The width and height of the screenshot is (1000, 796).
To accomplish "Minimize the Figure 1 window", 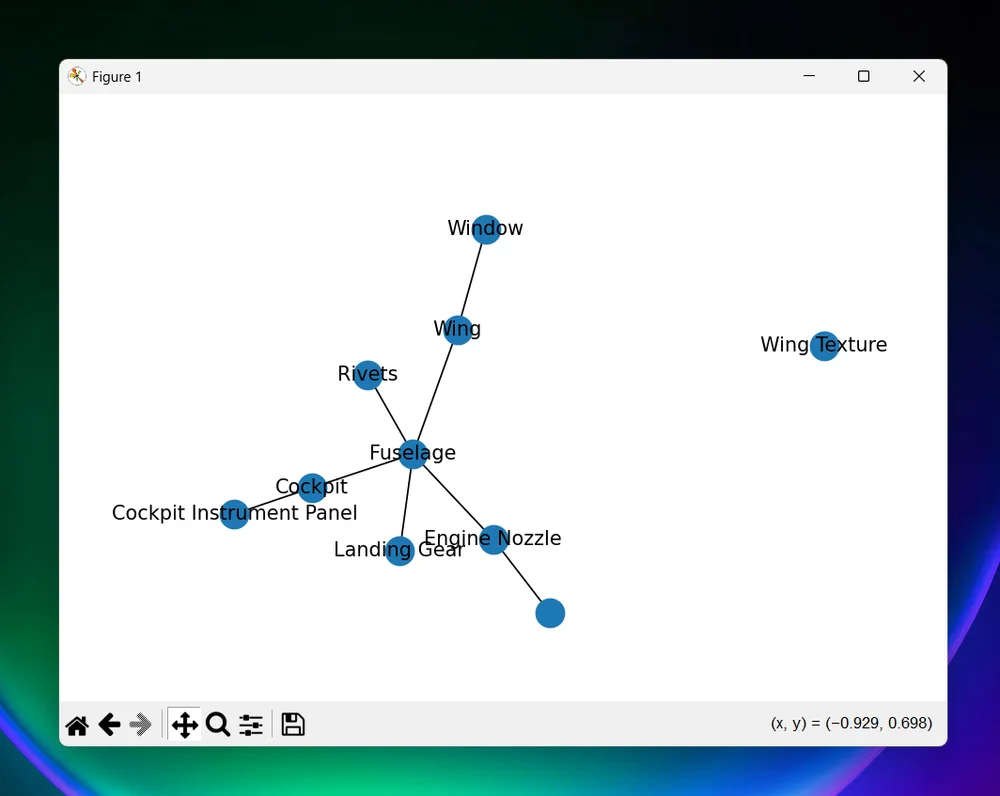I will [809, 77].
